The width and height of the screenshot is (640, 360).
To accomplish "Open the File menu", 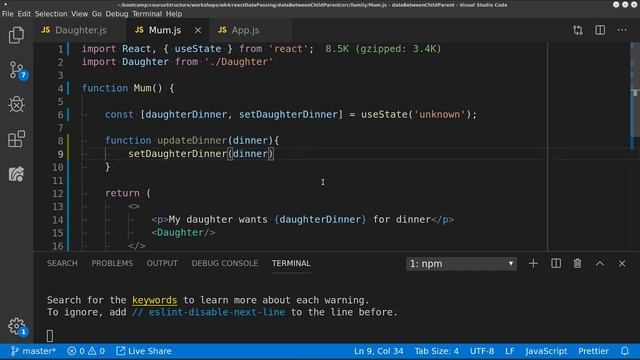I will [x=8, y=14].
